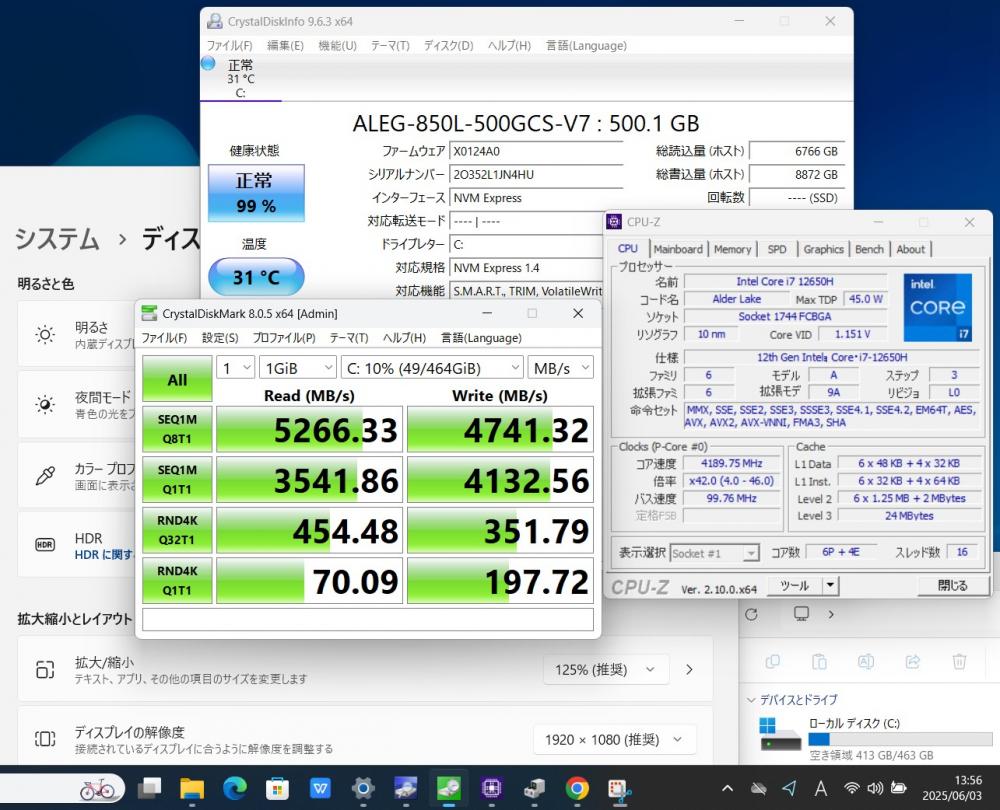
Task: Expand the scale setting chevron arrow
Action: (x=689, y=670)
